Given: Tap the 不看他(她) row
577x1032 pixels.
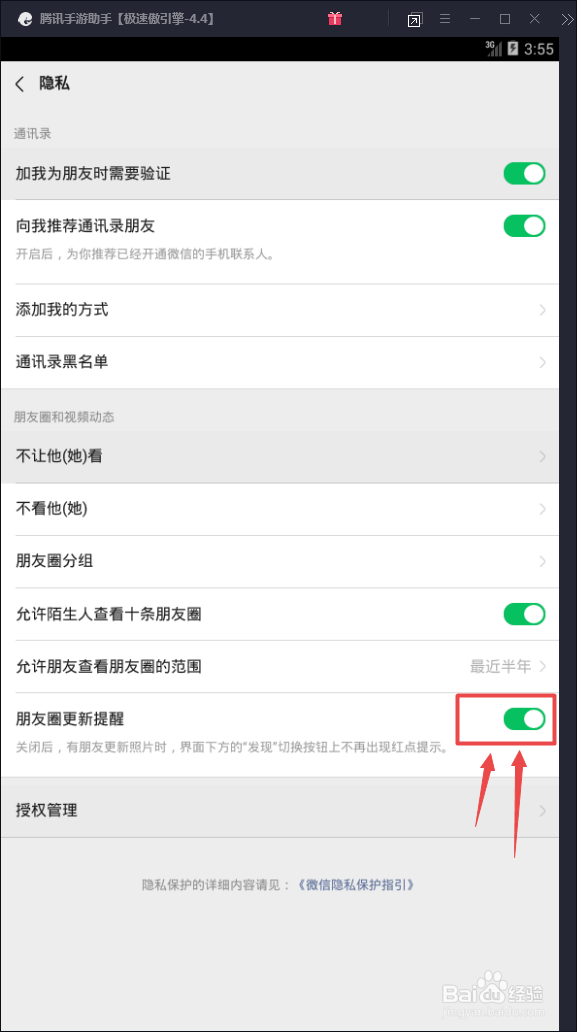Looking at the screenshot, I should 280,509.
